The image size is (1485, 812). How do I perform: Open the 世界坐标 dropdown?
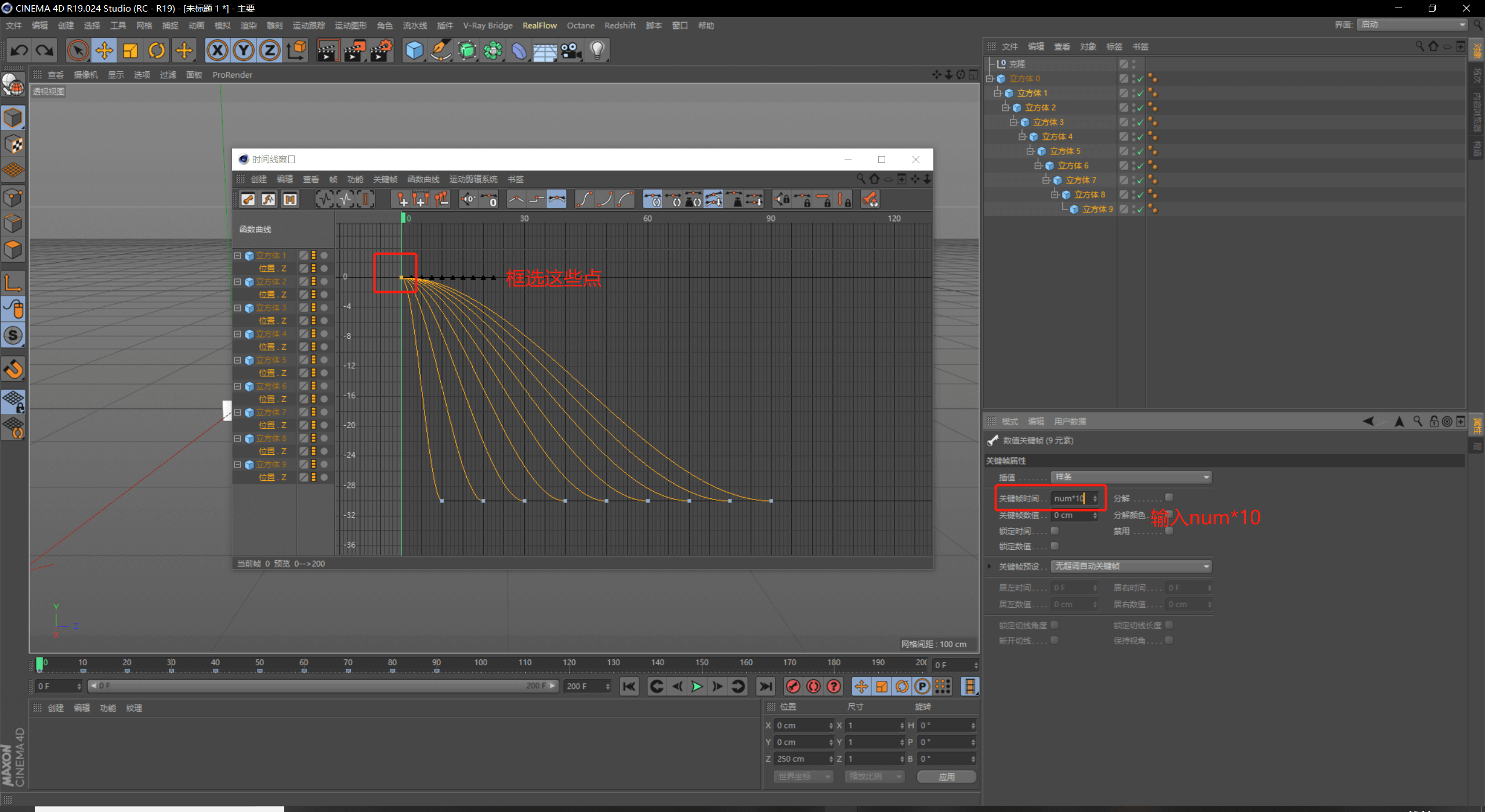pos(803,777)
